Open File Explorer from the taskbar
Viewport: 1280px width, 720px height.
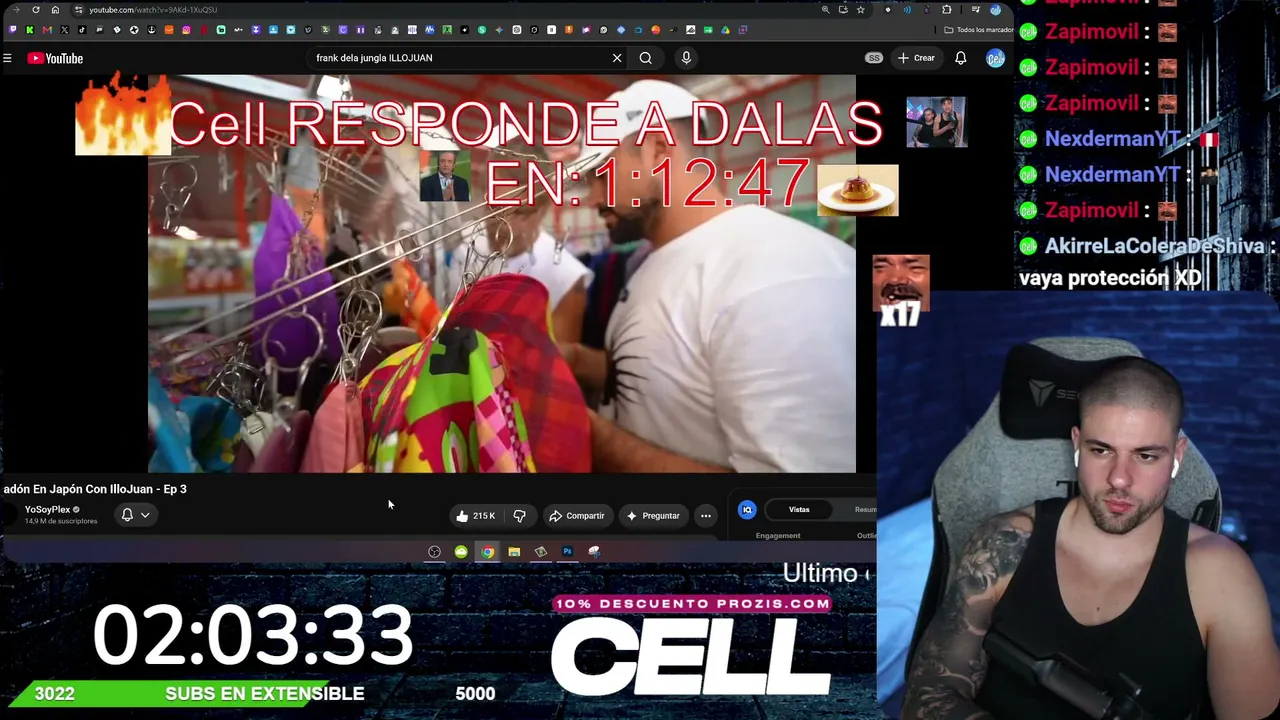point(514,552)
